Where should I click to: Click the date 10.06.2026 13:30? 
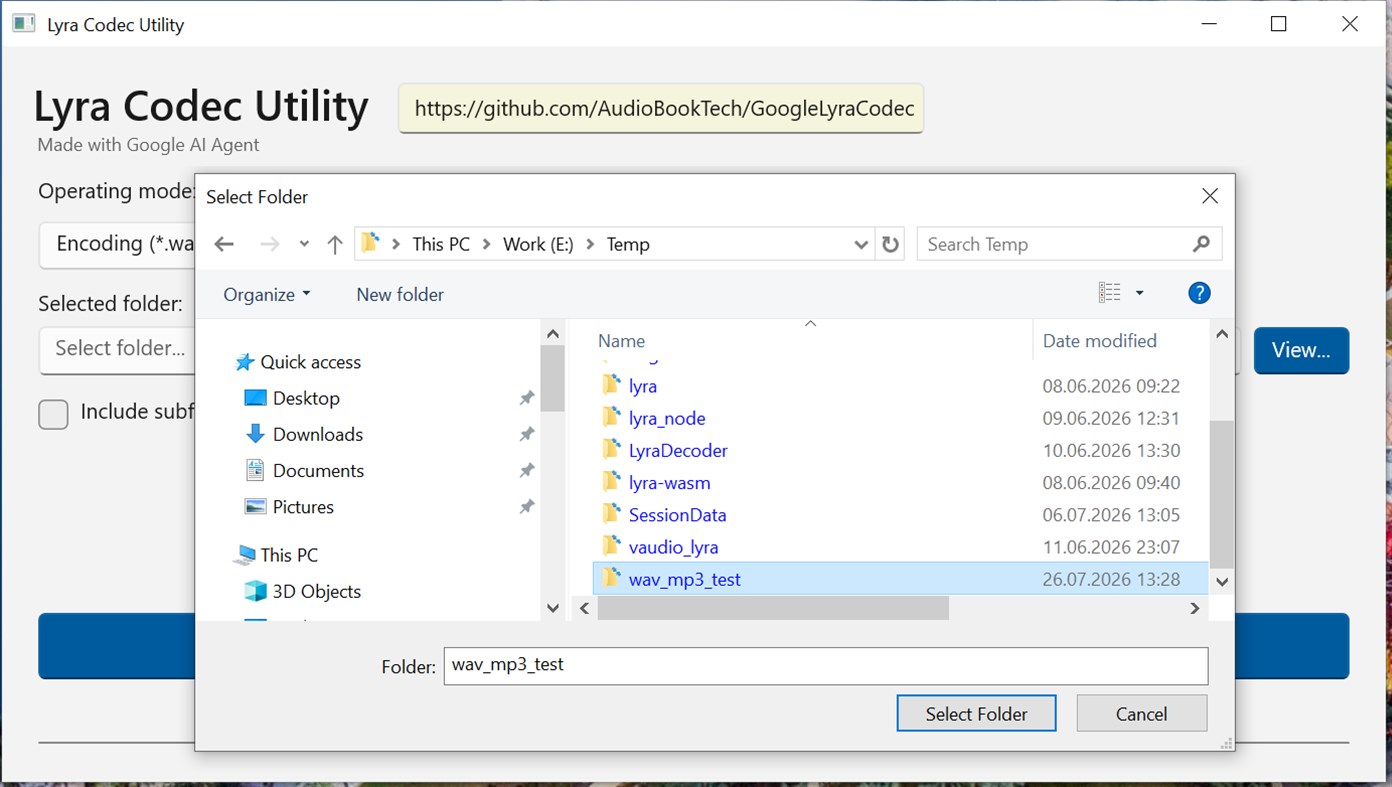pos(1111,450)
